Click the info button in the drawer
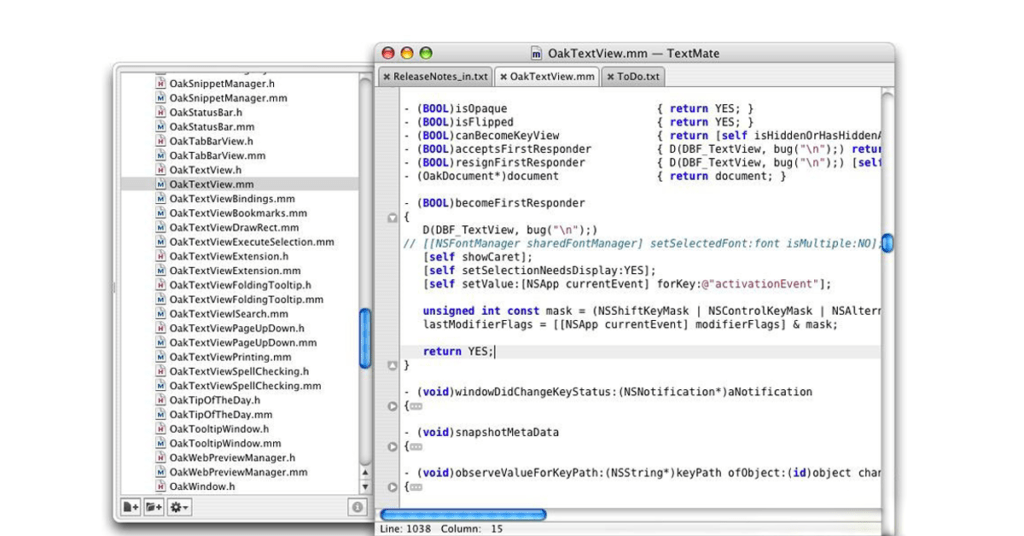 (x=357, y=507)
